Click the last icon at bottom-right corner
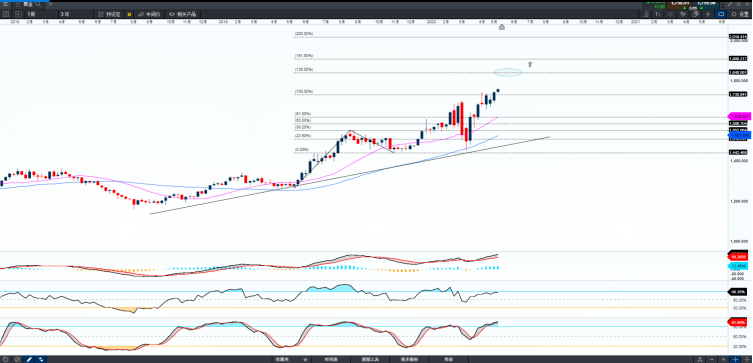This screenshot has height=363, width=753. pos(747,359)
